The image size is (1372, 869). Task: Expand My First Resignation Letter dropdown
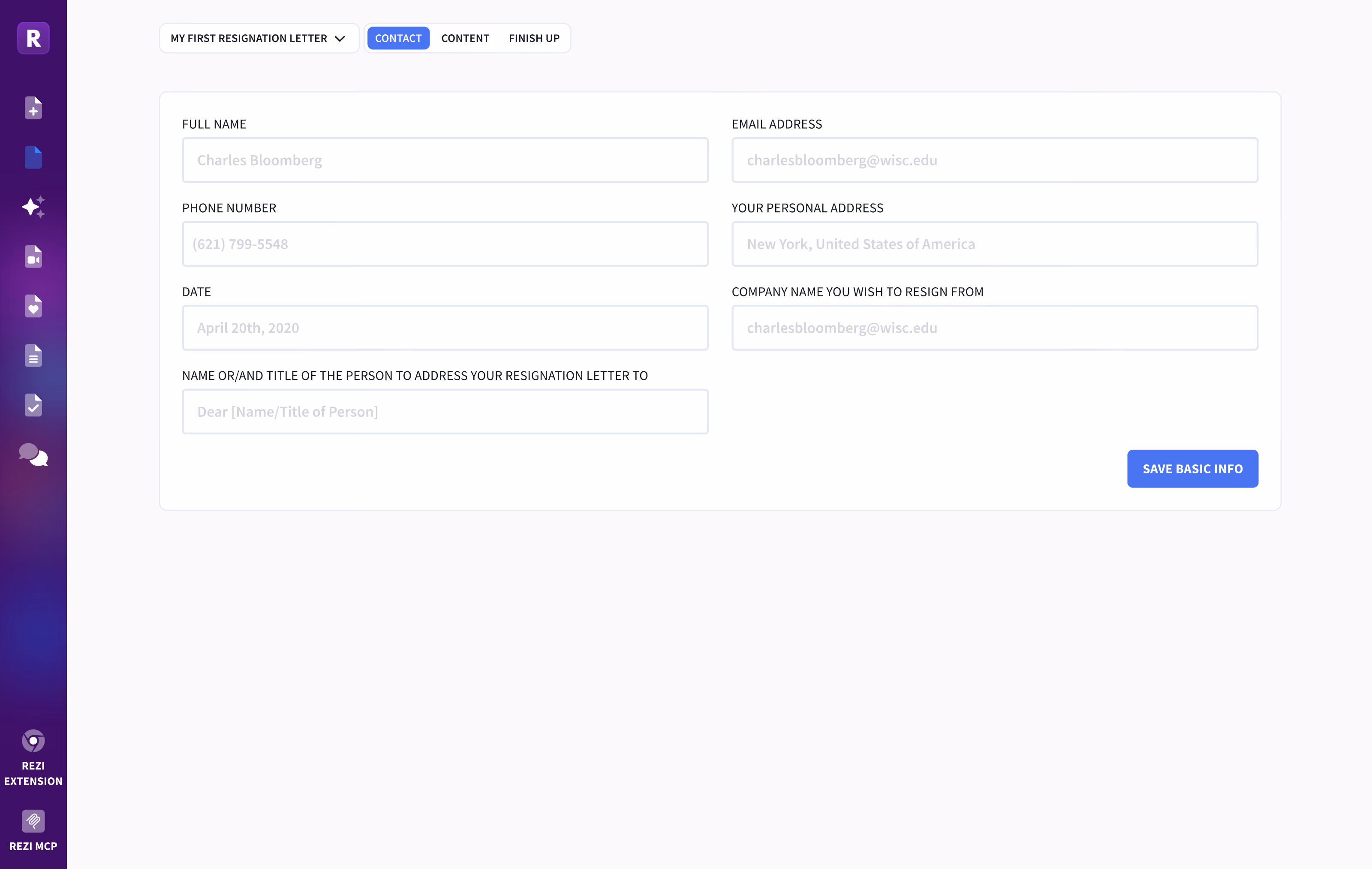(259, 38)
